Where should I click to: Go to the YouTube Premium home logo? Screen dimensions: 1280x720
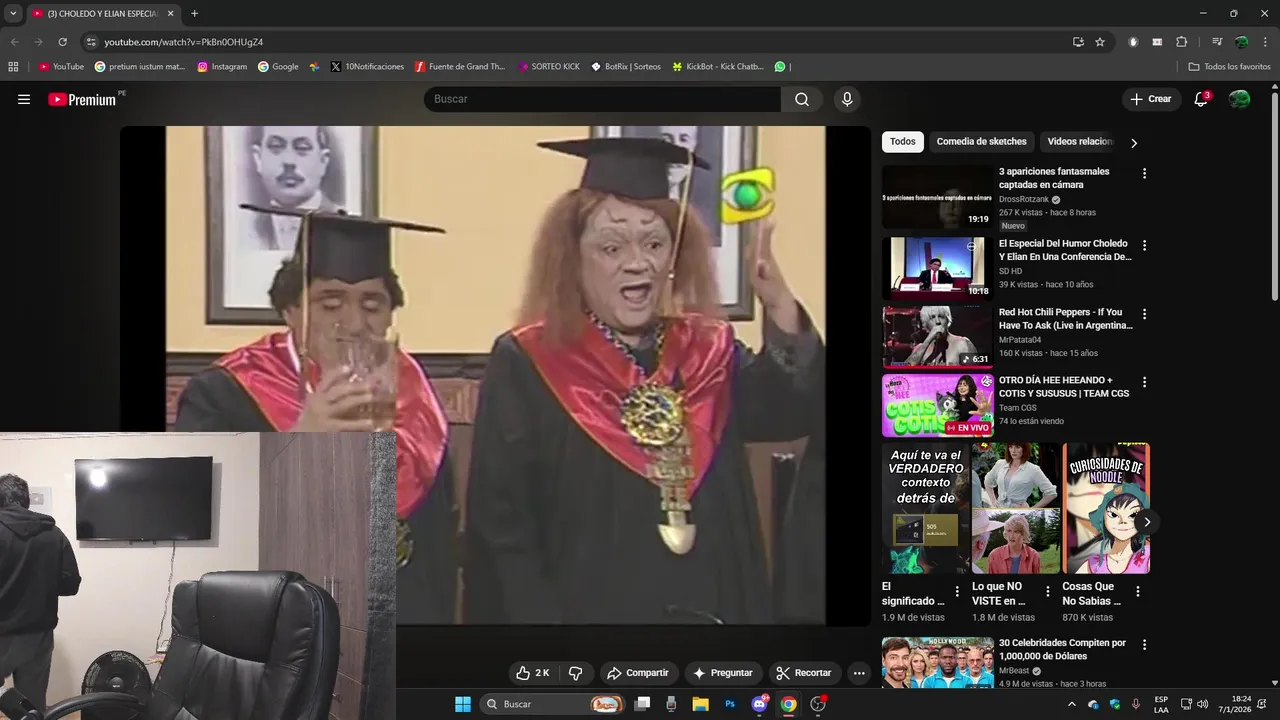[83, 99]
